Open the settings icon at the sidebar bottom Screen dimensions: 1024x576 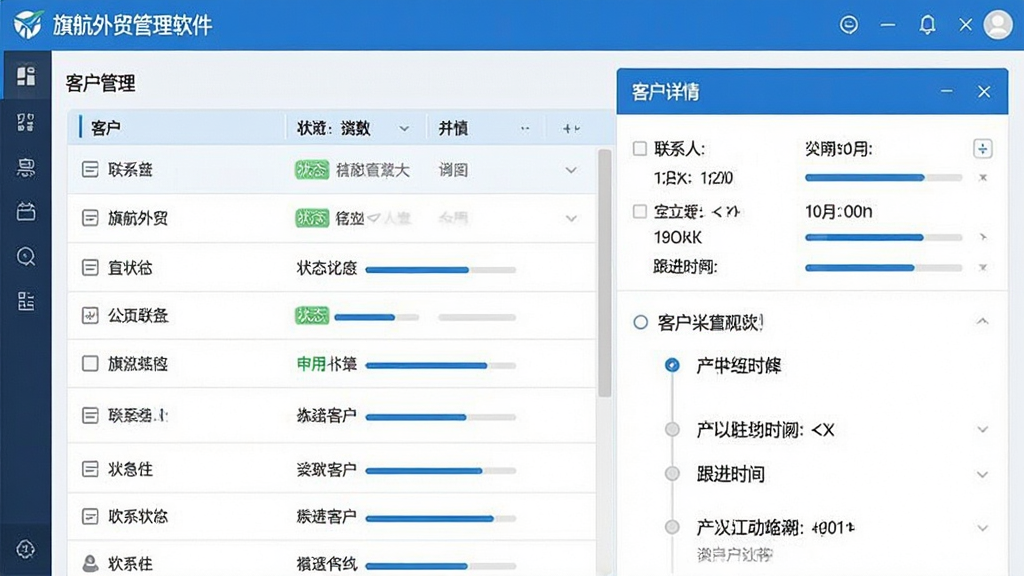point(25,549)
